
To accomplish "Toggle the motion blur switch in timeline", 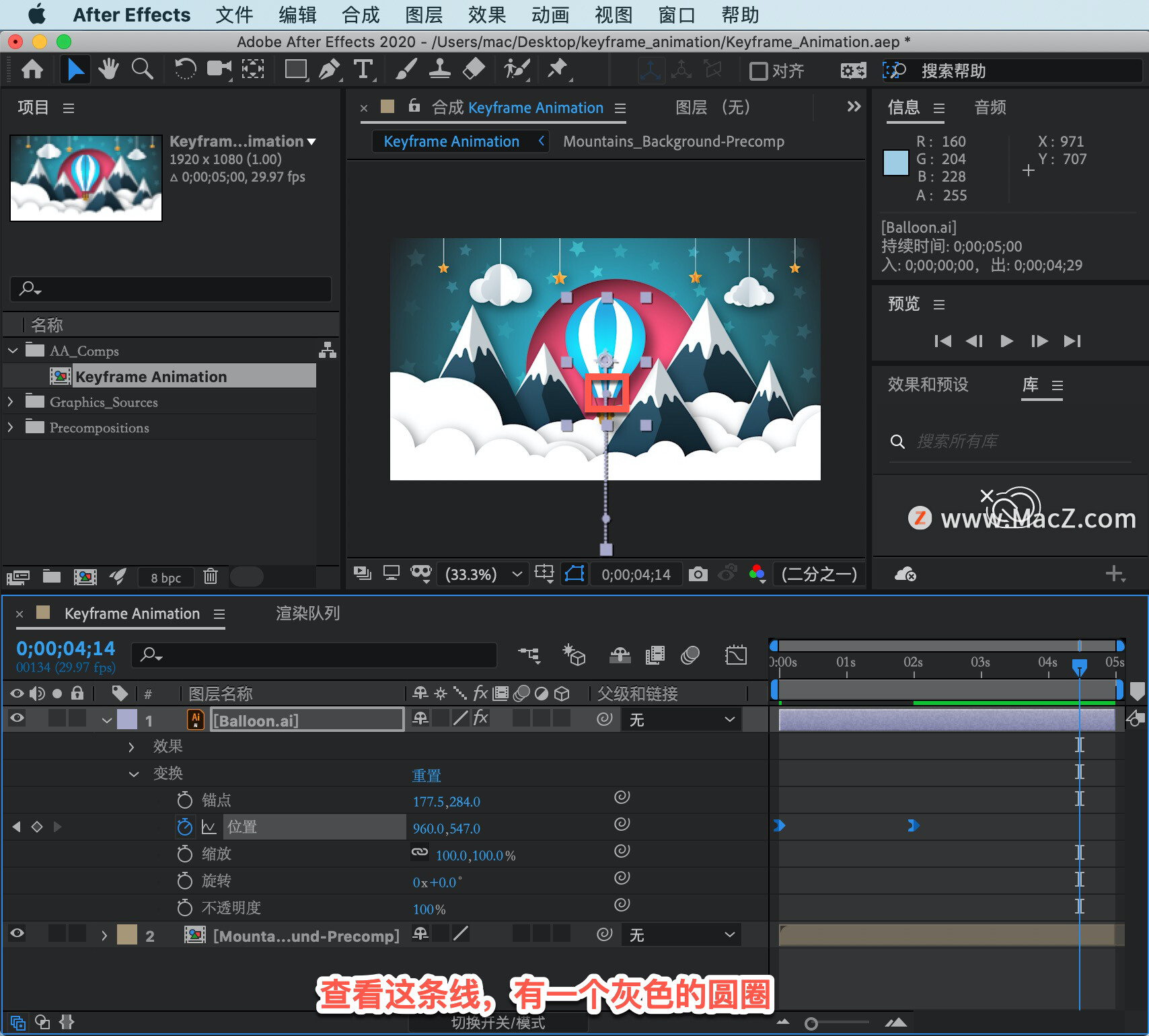I will coord(690,655).
